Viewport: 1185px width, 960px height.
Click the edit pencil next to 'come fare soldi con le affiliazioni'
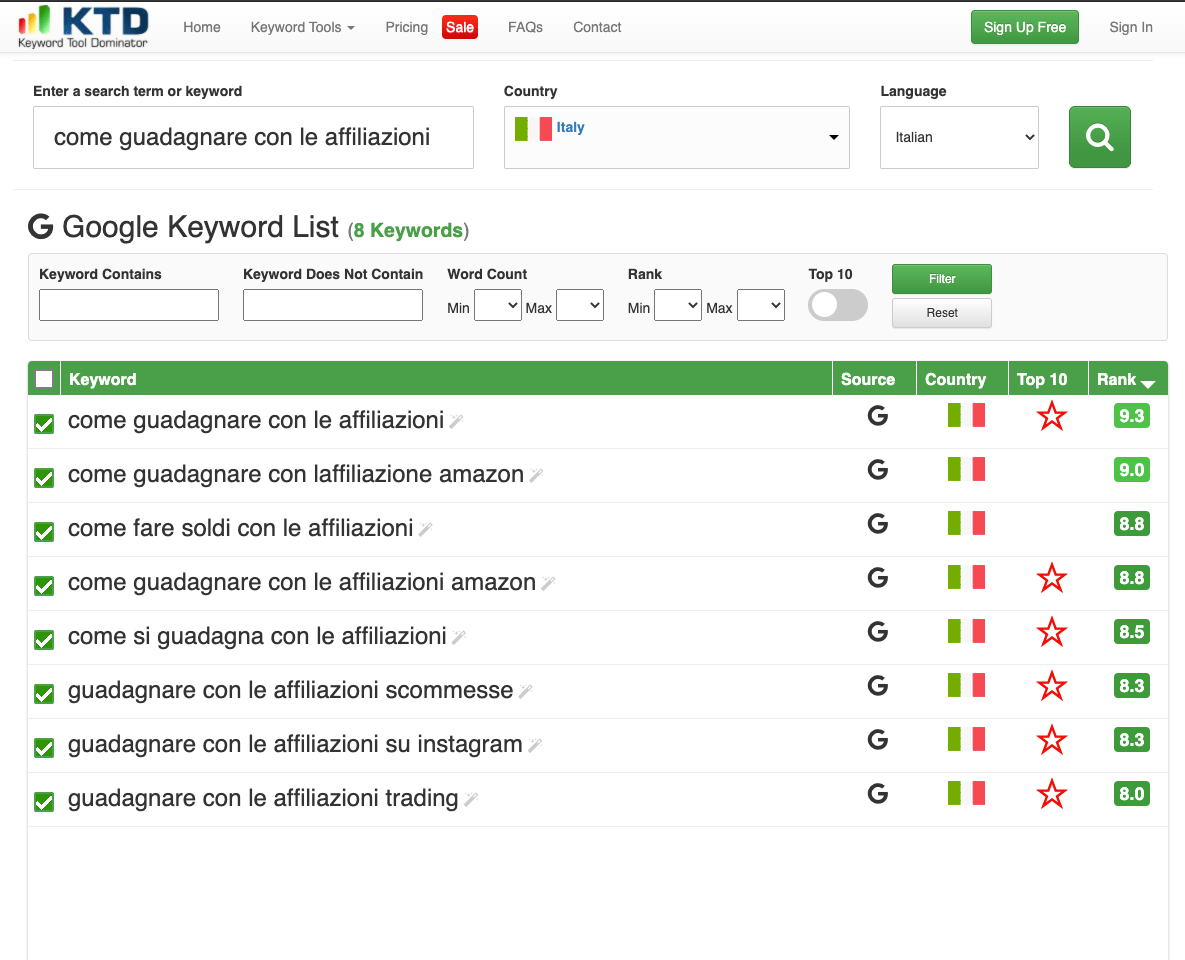[425, 529]
